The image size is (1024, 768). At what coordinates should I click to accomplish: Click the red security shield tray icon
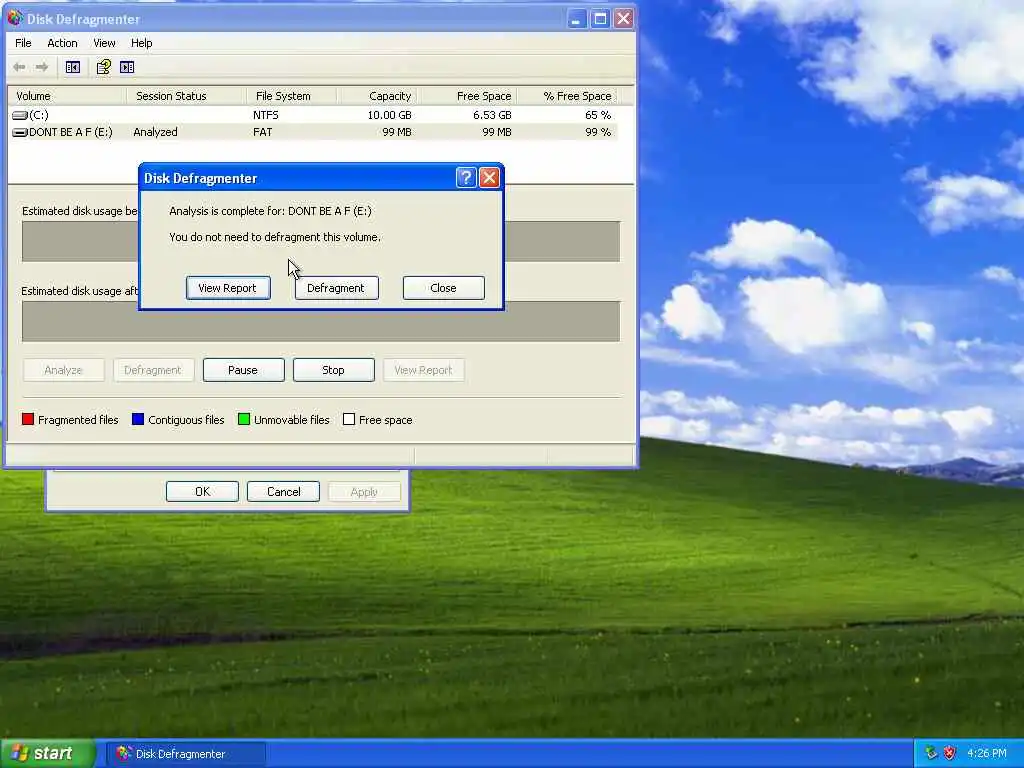[950, 753]
